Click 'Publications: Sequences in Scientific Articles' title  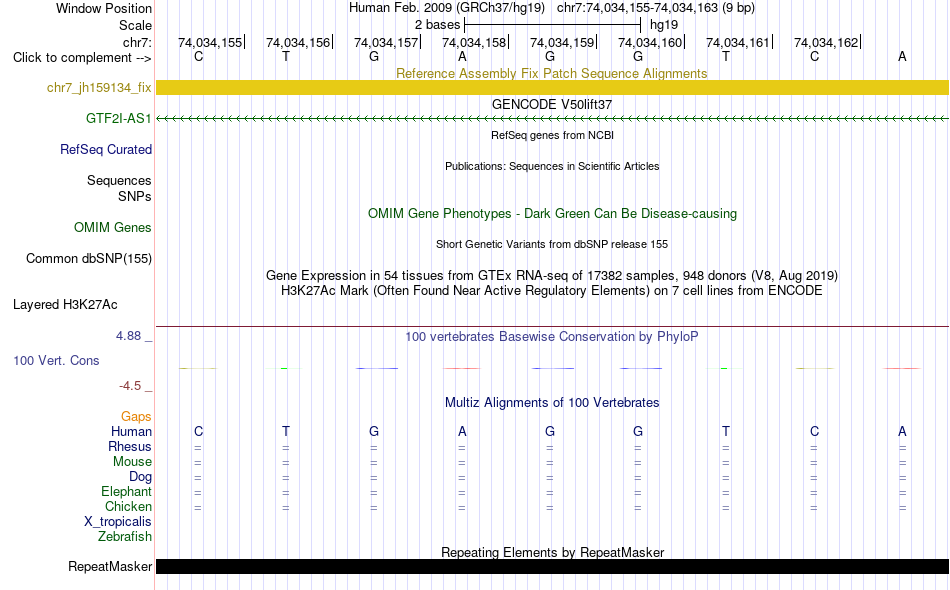(552, 167)
